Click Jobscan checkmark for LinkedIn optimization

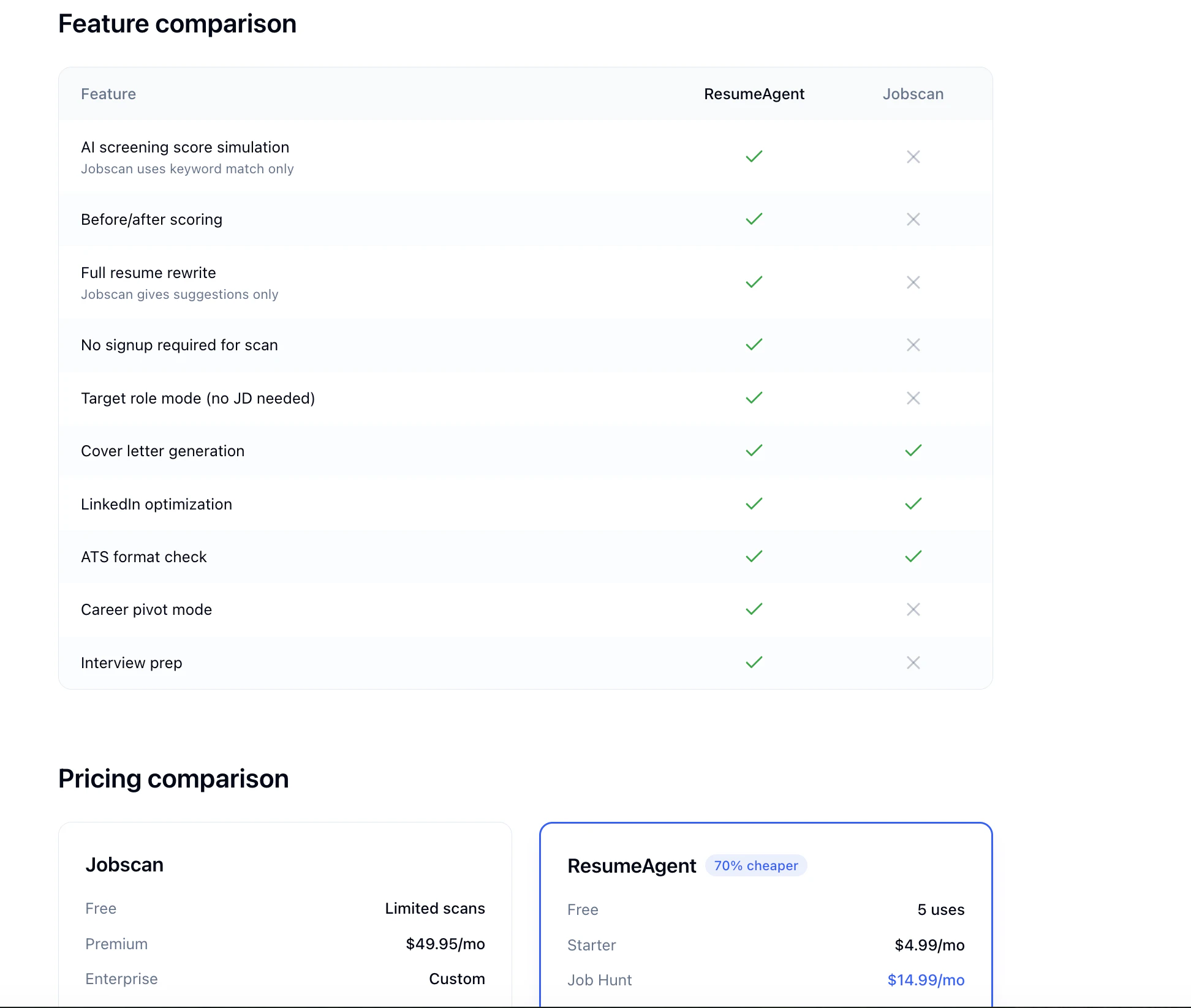(x=913, y=504)
